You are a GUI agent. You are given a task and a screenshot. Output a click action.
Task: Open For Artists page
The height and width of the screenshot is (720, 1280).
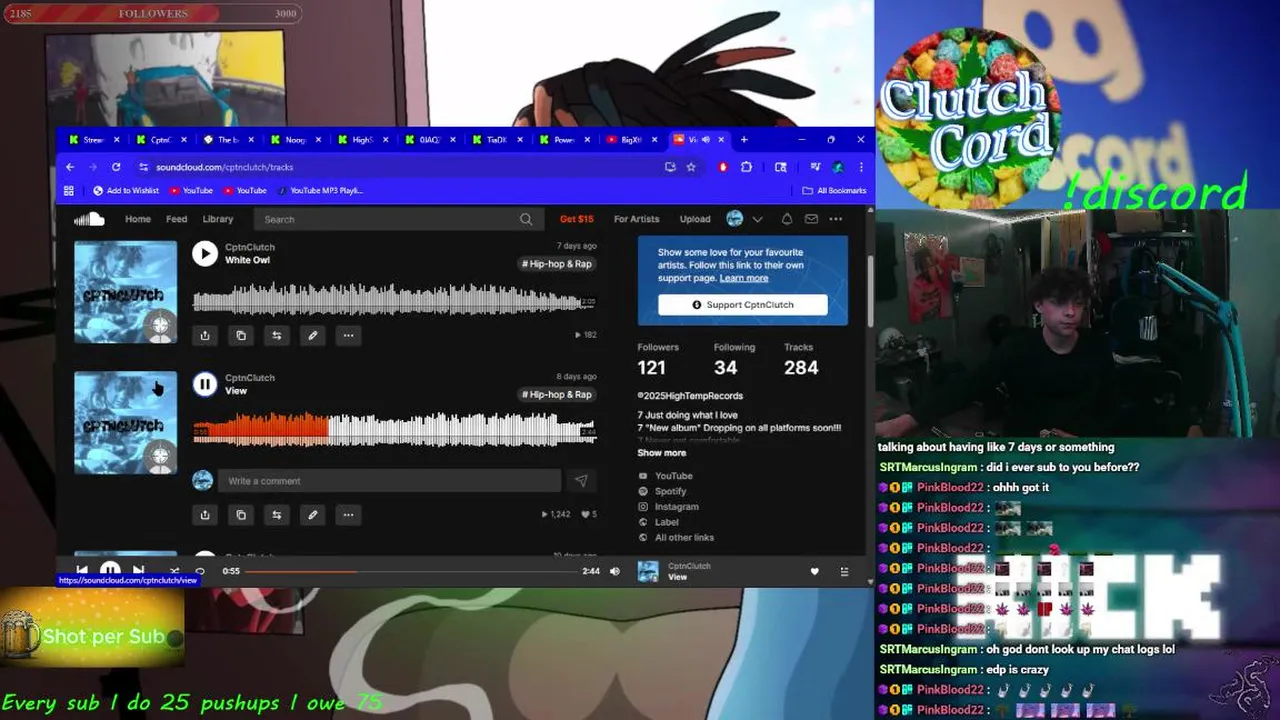pos(637,219)
